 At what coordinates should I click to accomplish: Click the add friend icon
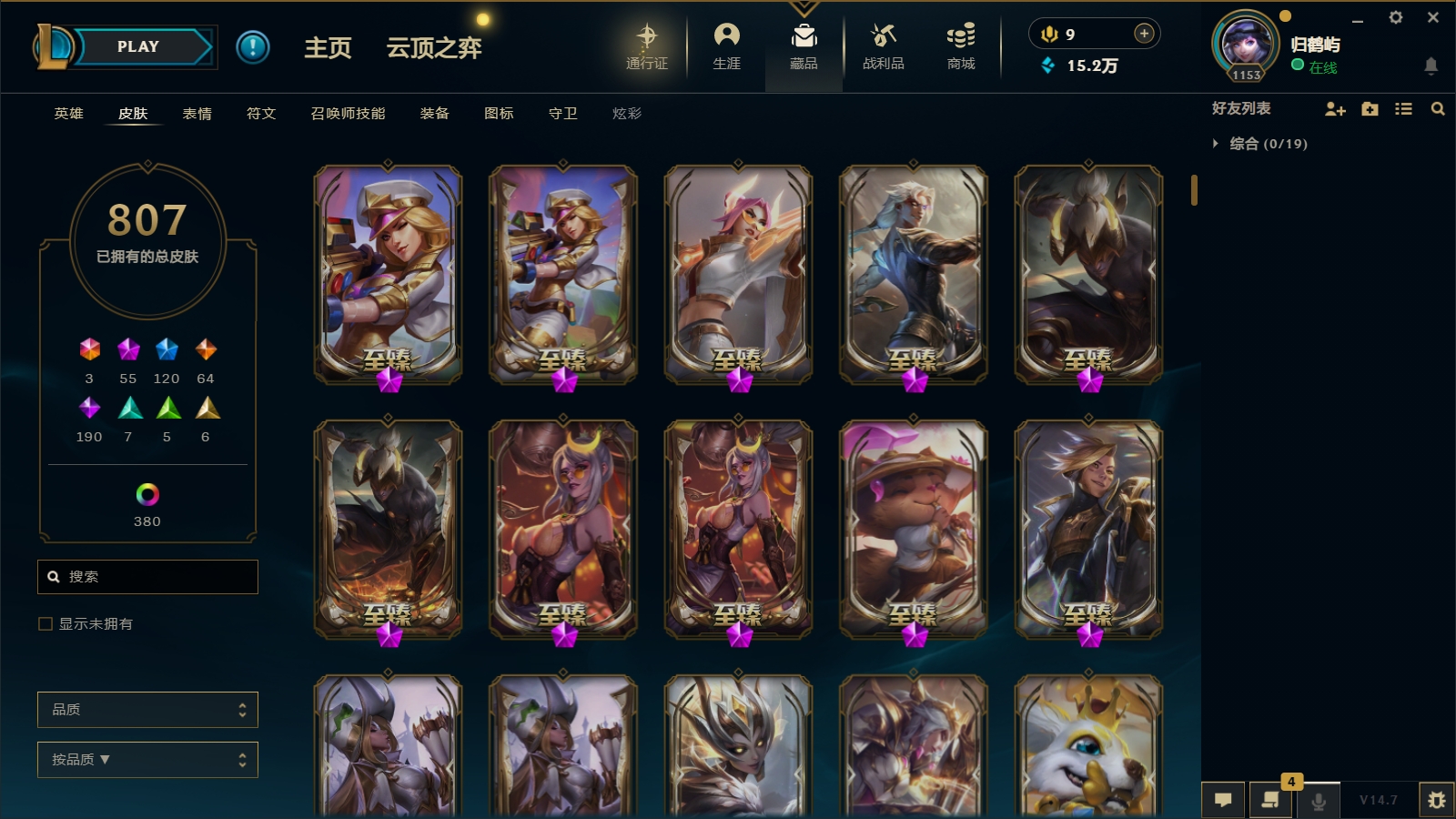pos(1335,109)
